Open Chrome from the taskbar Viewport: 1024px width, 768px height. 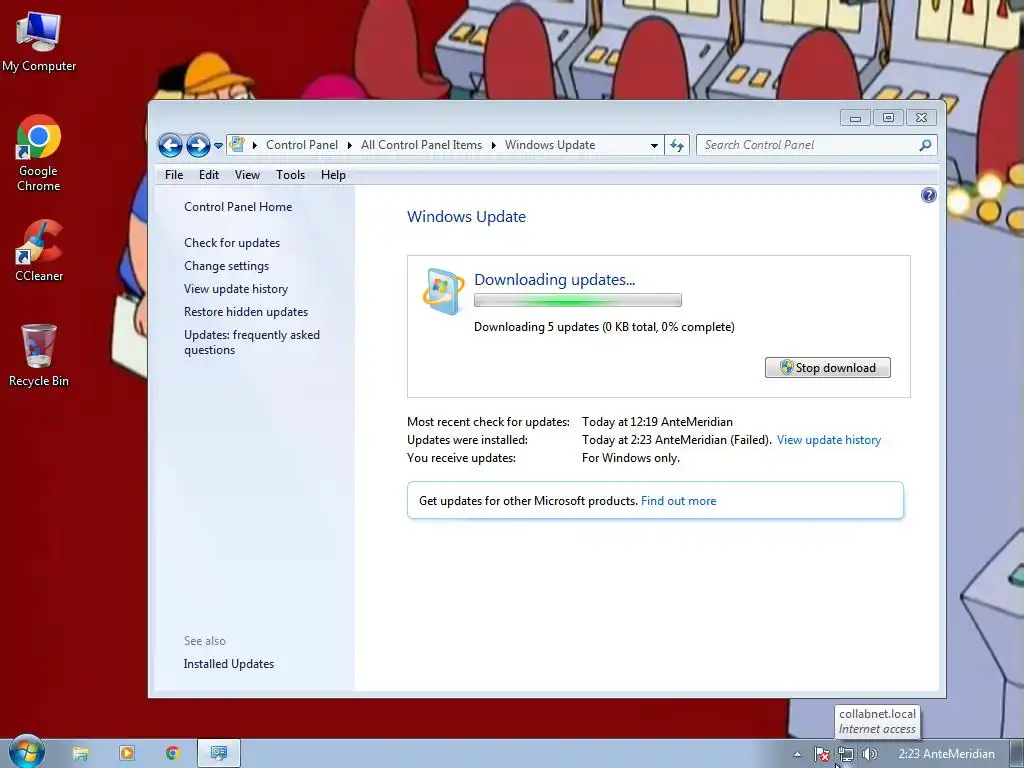pos(172,754)
